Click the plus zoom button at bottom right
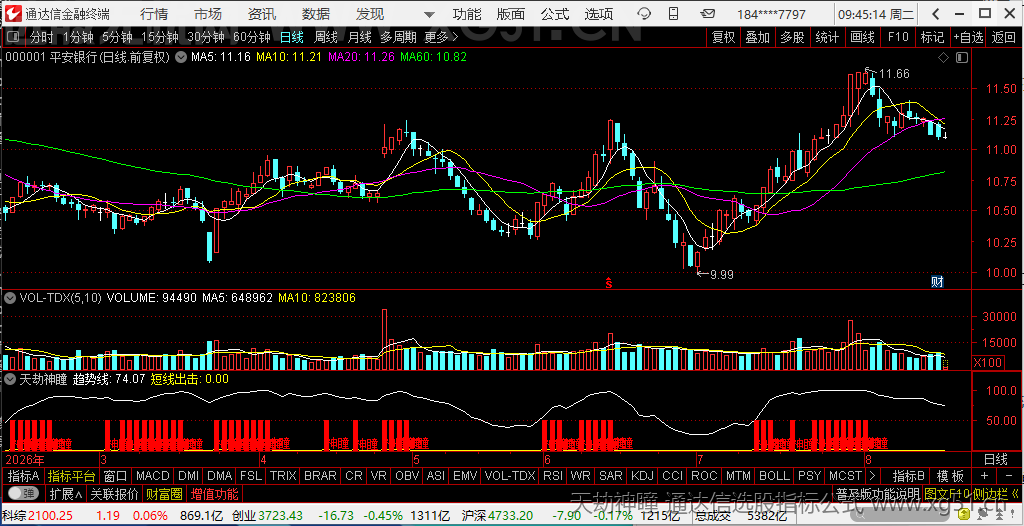Image resolution: width=1024 pixels, height=526 pixels. 984,476
